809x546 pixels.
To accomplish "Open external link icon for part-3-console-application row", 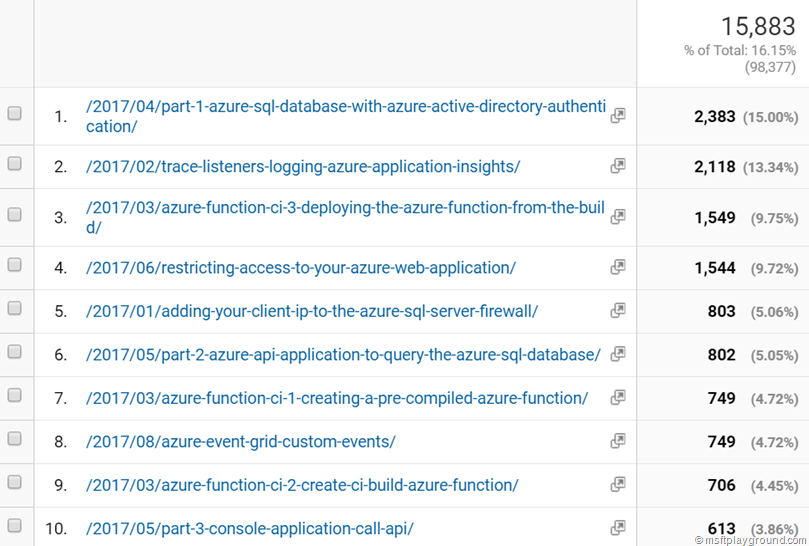I will click(x=618, y=528).
